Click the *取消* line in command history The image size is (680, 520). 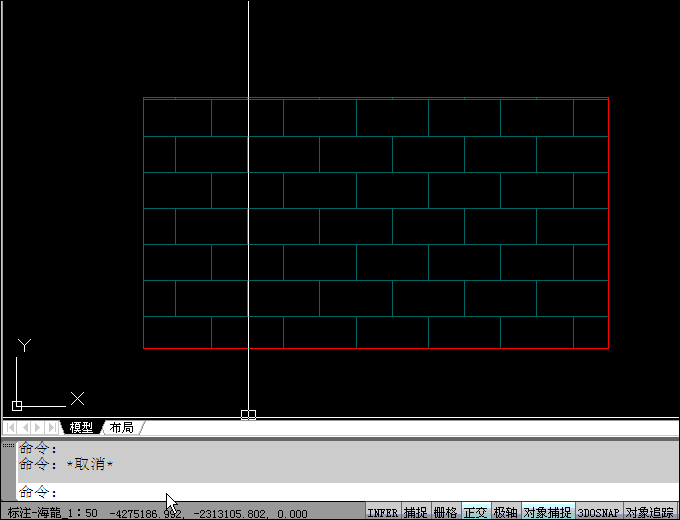66,464
